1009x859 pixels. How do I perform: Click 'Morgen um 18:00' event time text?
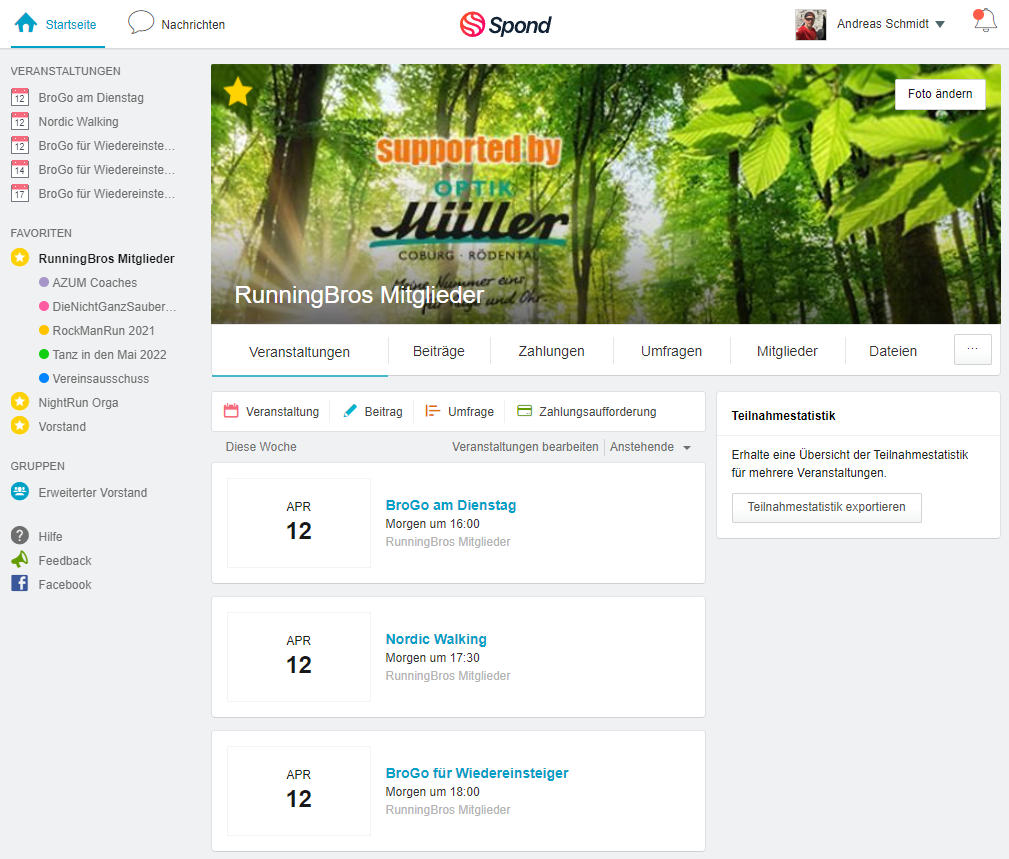coord(432,791)
